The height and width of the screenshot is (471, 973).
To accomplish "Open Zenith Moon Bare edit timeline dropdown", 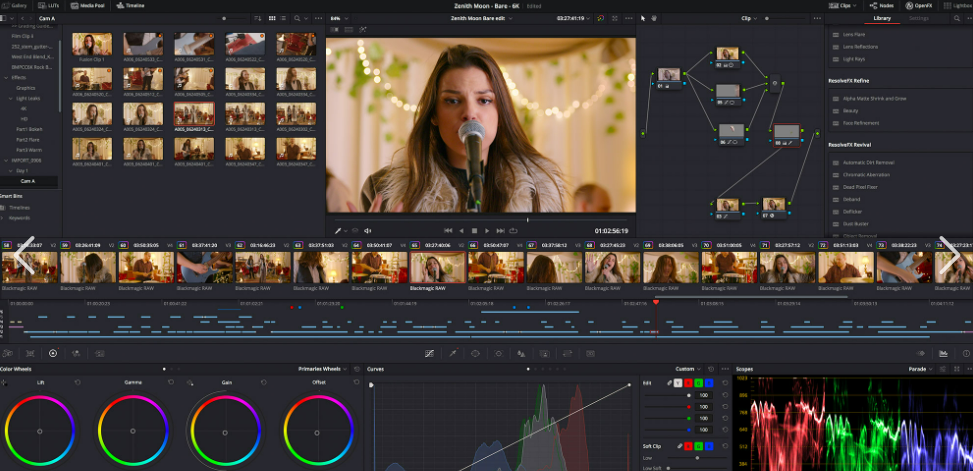I will [482, 19].
